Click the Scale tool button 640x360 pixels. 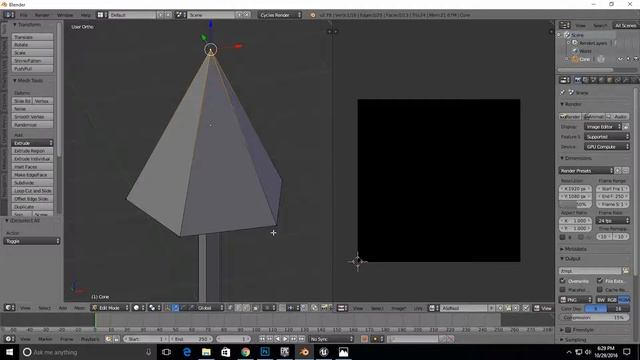[32, 53]
